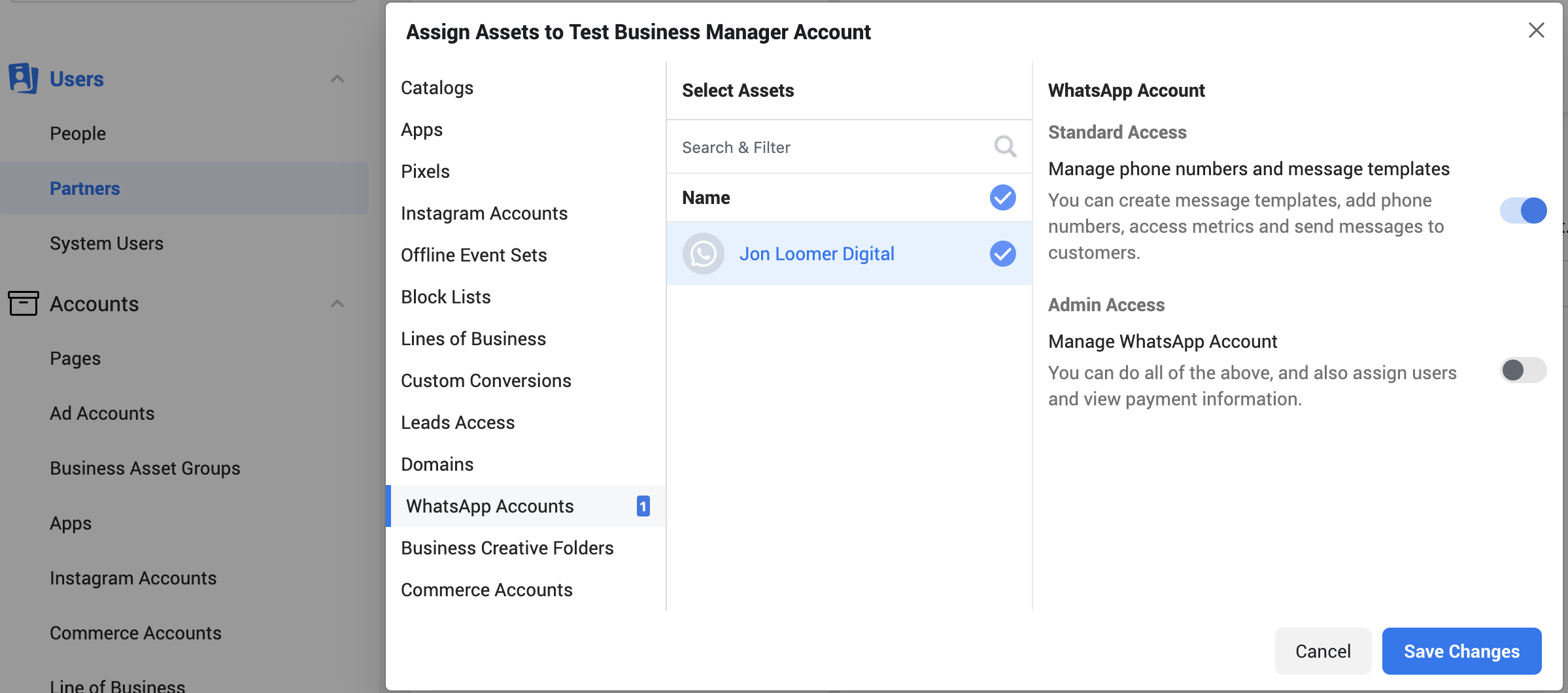
Task: Open Instagram Accounts in the sidebar
Action: point(133,578)
